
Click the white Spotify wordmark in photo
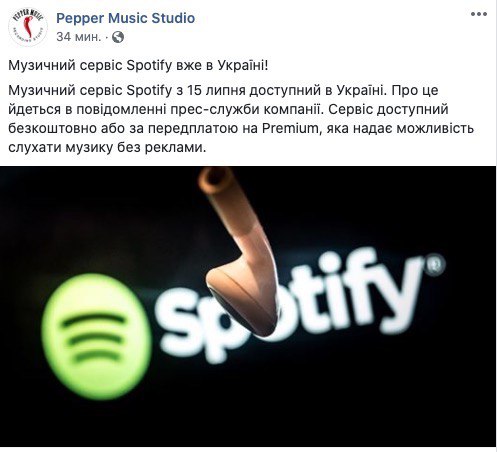[x=300, y=303]
